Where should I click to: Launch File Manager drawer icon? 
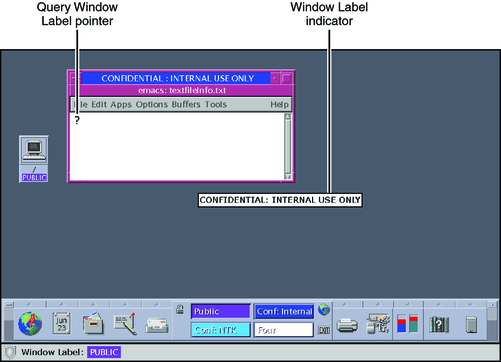[x=93, y=323]
